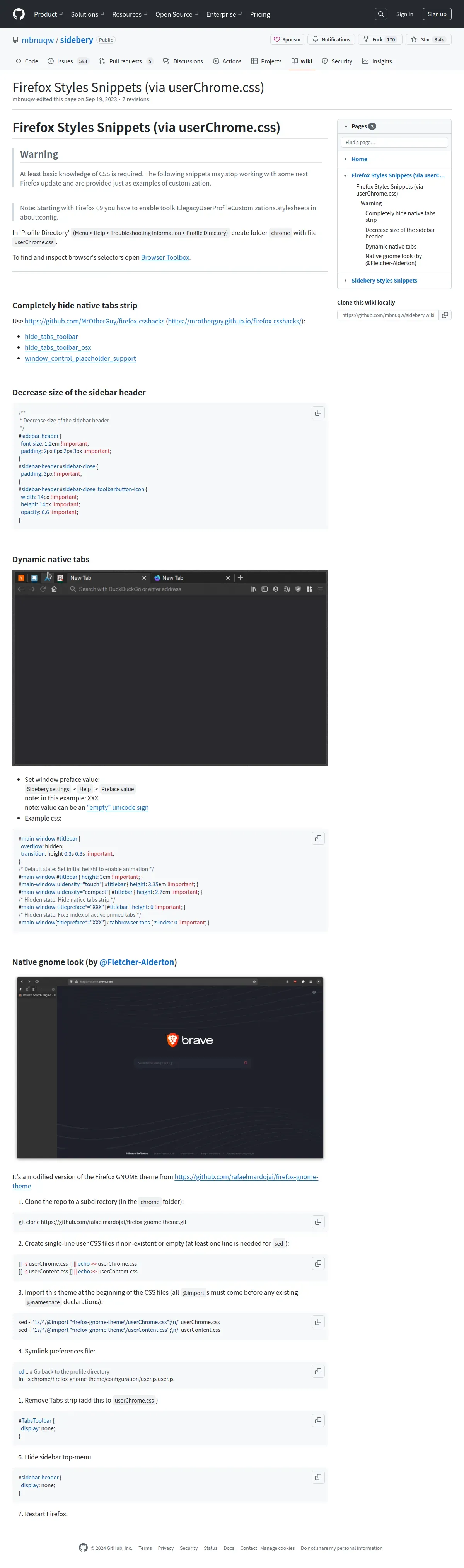Open the Browser Toolbox link

(x=165, y=257)
